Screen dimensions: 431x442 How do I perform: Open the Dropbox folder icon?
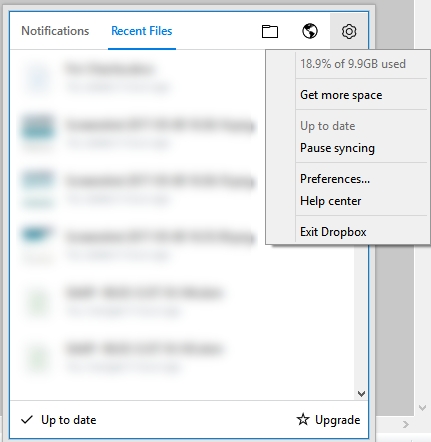pyautogui.click(x=270, y=31)
